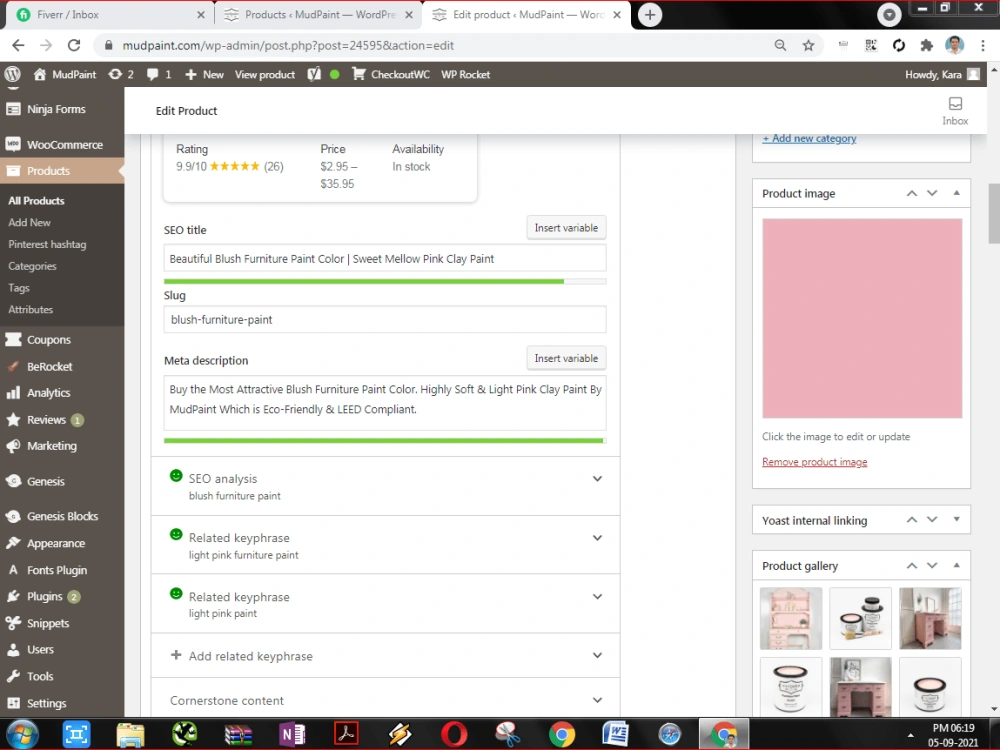
Task: Move Yoast internal linking panel up
Action: coord(912,520)
